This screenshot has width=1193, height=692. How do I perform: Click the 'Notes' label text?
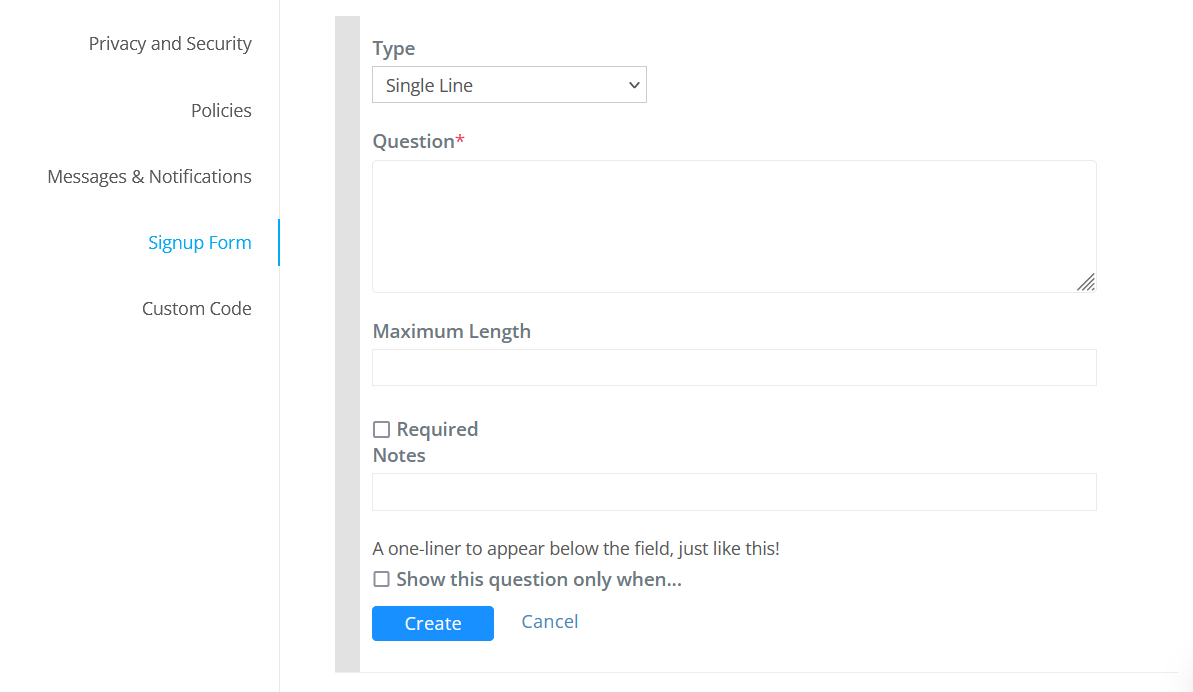coord(399,456)
